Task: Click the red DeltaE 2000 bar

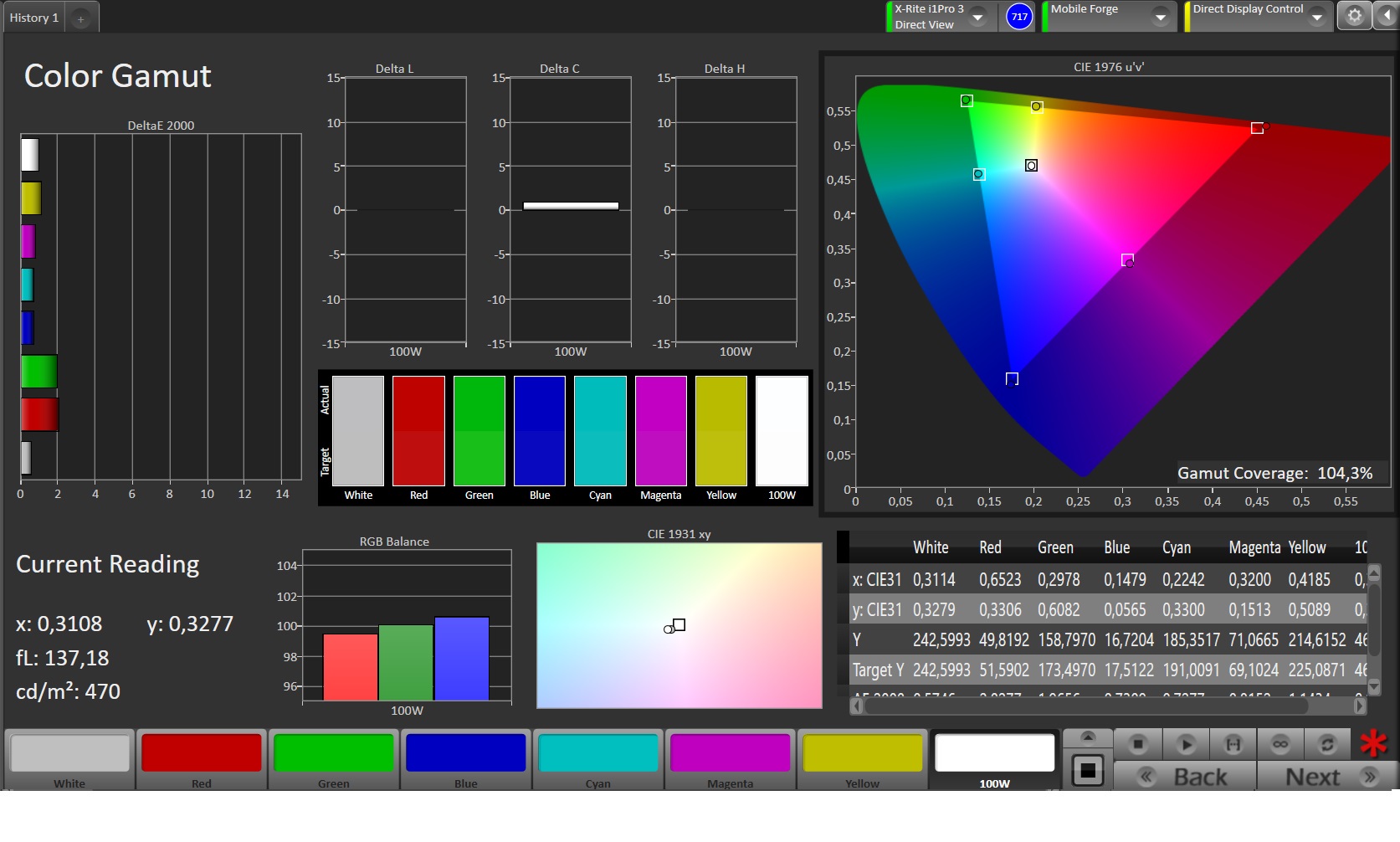Action: coord(39,414)
